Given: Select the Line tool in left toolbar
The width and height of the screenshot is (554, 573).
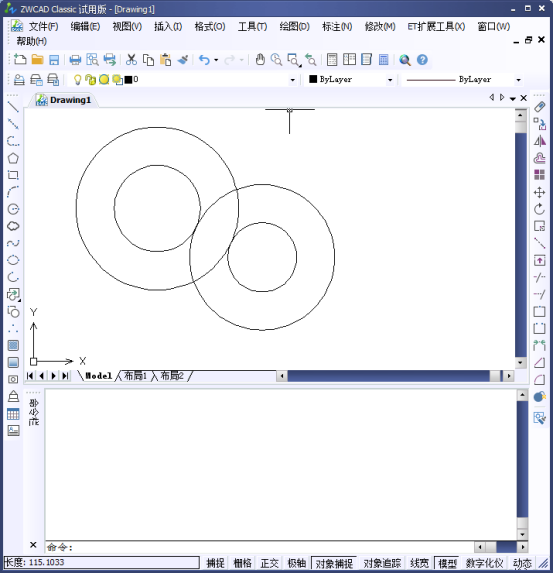Looking at the screenshot, I should [x=13, y=107].
